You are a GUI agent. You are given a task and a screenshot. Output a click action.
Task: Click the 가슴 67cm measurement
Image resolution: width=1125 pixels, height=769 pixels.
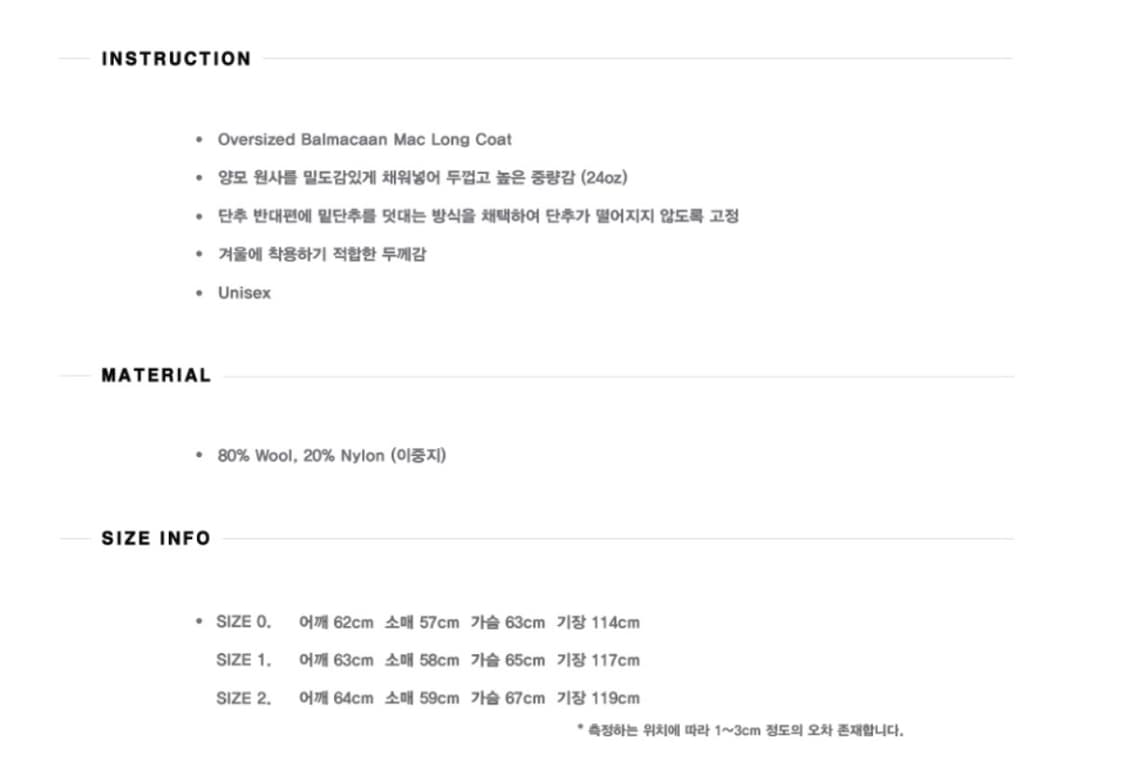pos(508,698)
